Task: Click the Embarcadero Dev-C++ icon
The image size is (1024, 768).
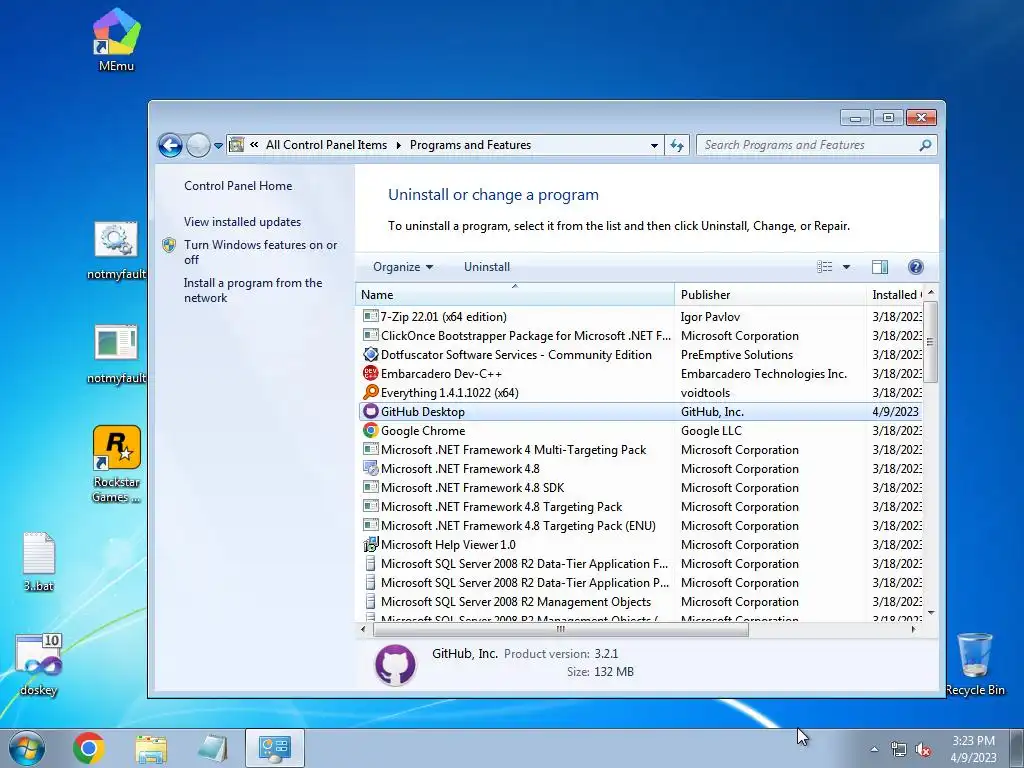Action: coord(370,374)
